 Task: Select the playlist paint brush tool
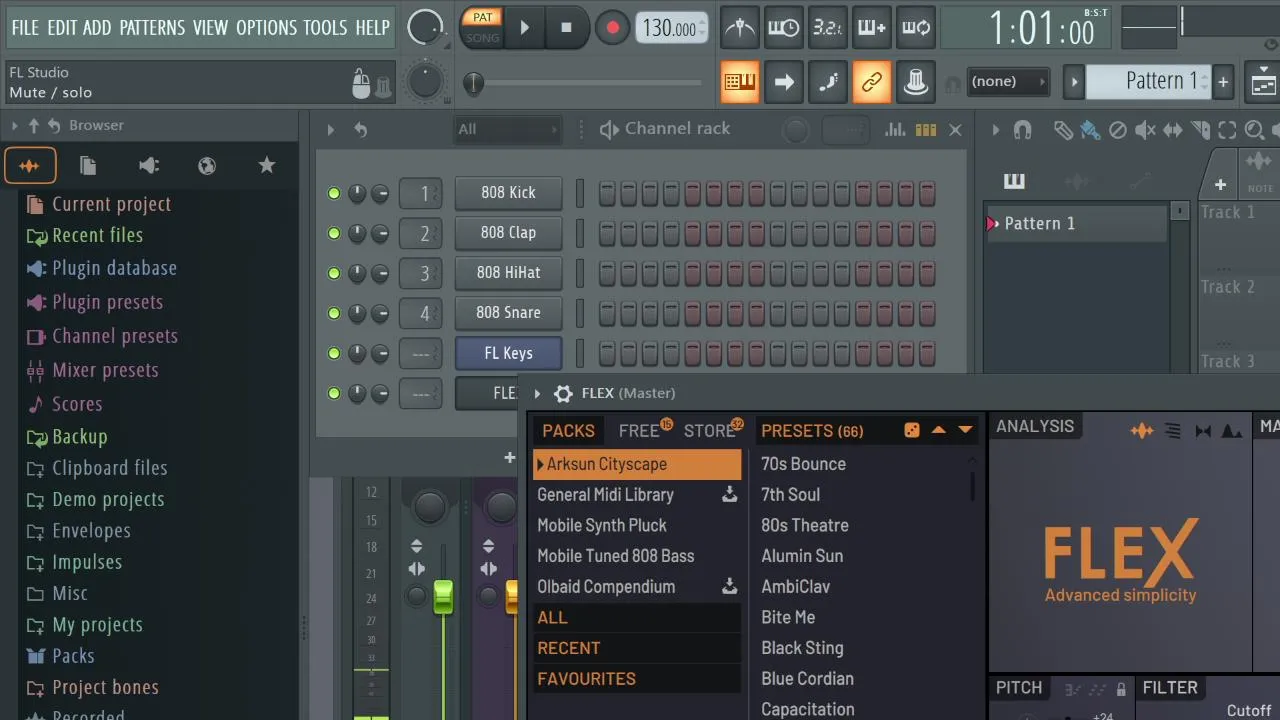click(x=1090, y=130)
